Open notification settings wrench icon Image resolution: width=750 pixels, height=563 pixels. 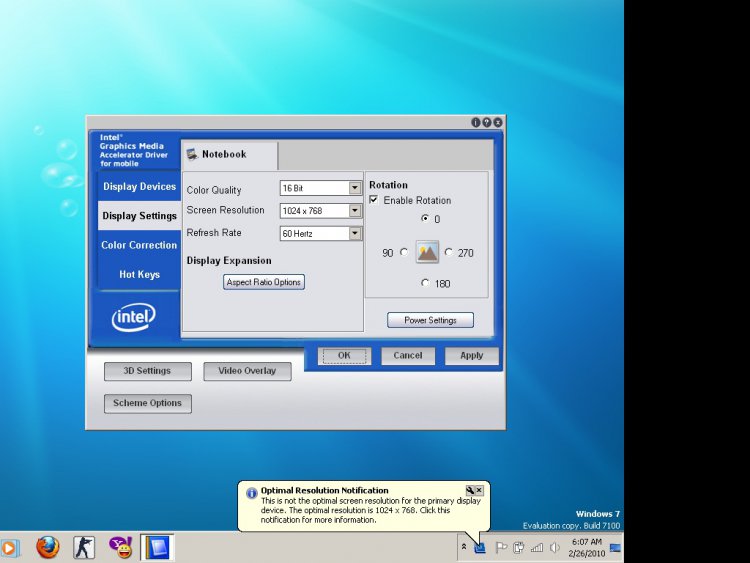(470, 490)
